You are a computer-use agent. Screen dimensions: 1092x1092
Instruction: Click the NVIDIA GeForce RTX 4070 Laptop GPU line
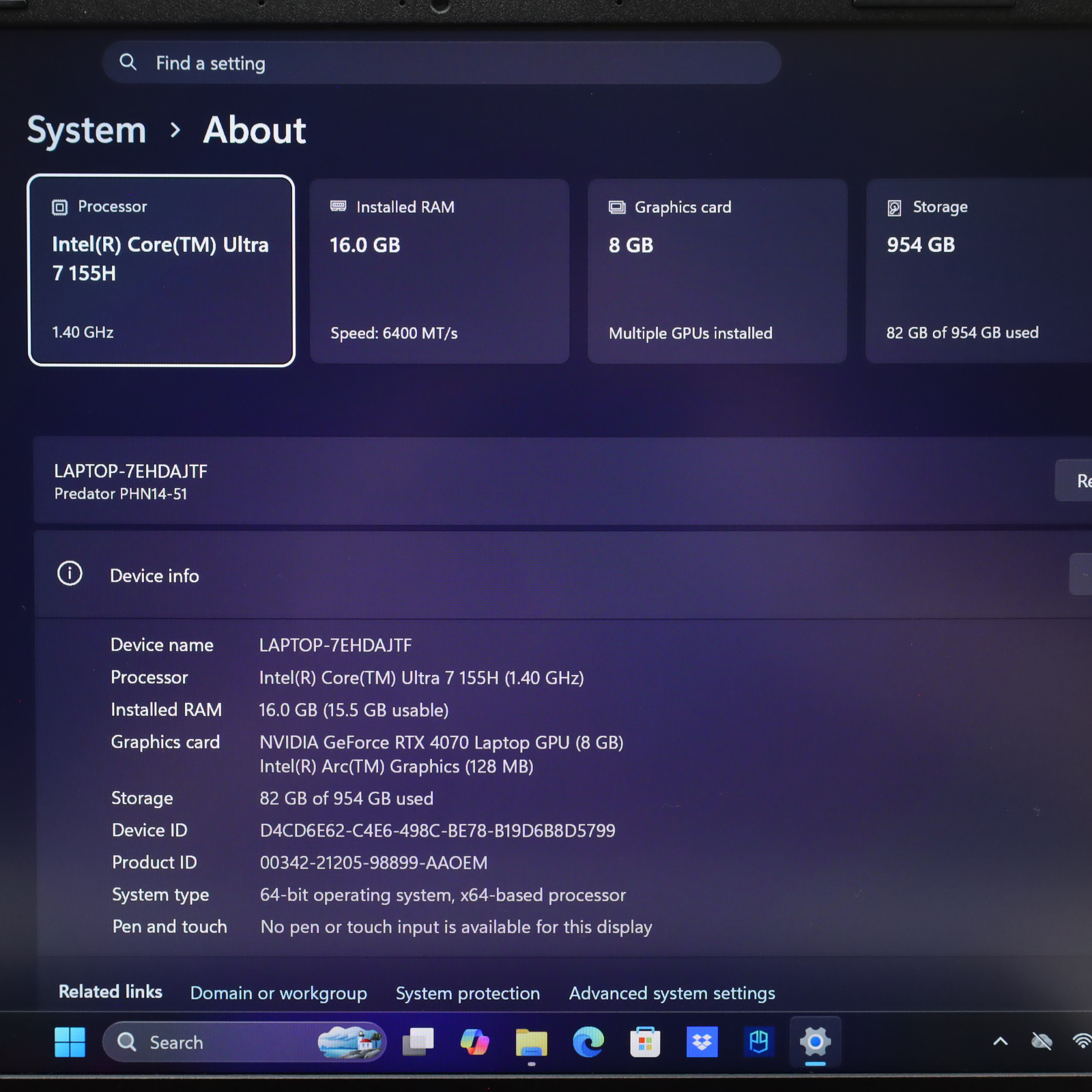(x=442, y=743)
